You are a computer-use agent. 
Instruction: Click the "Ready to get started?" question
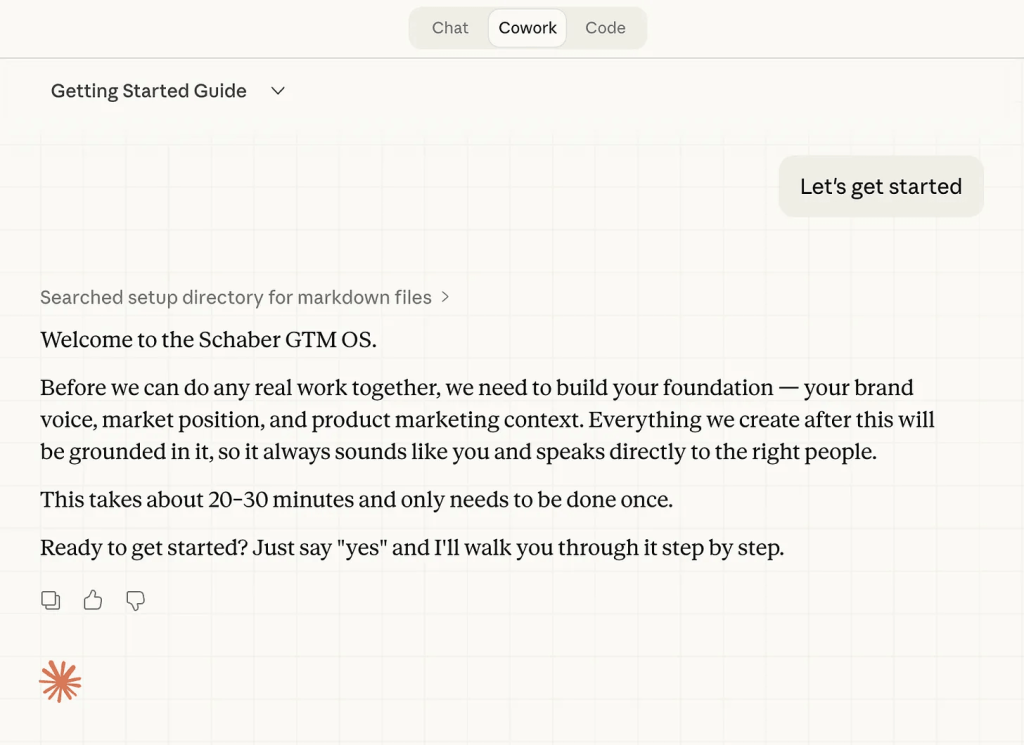(x=143, y=548)
